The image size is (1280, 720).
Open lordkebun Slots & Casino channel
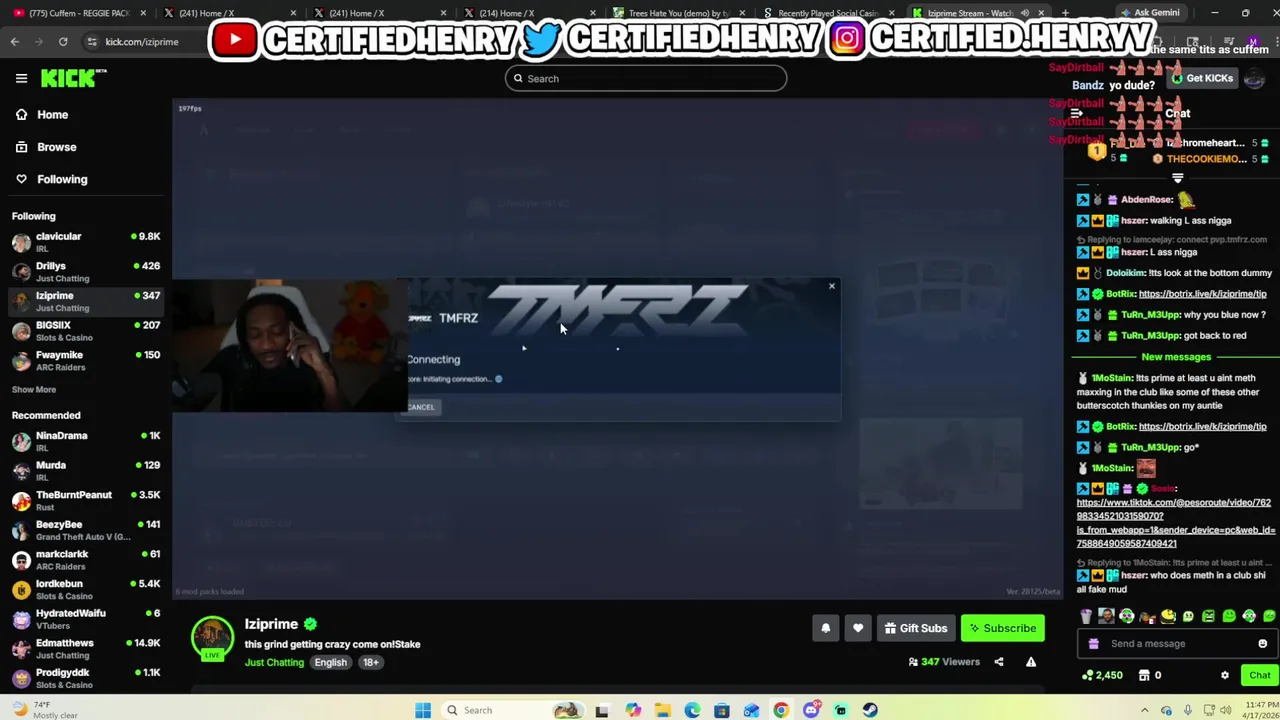pos(86,589)
